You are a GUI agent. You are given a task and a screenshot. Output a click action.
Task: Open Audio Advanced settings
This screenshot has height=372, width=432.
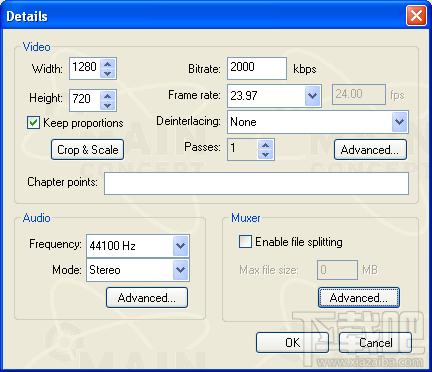pos(147,298)
